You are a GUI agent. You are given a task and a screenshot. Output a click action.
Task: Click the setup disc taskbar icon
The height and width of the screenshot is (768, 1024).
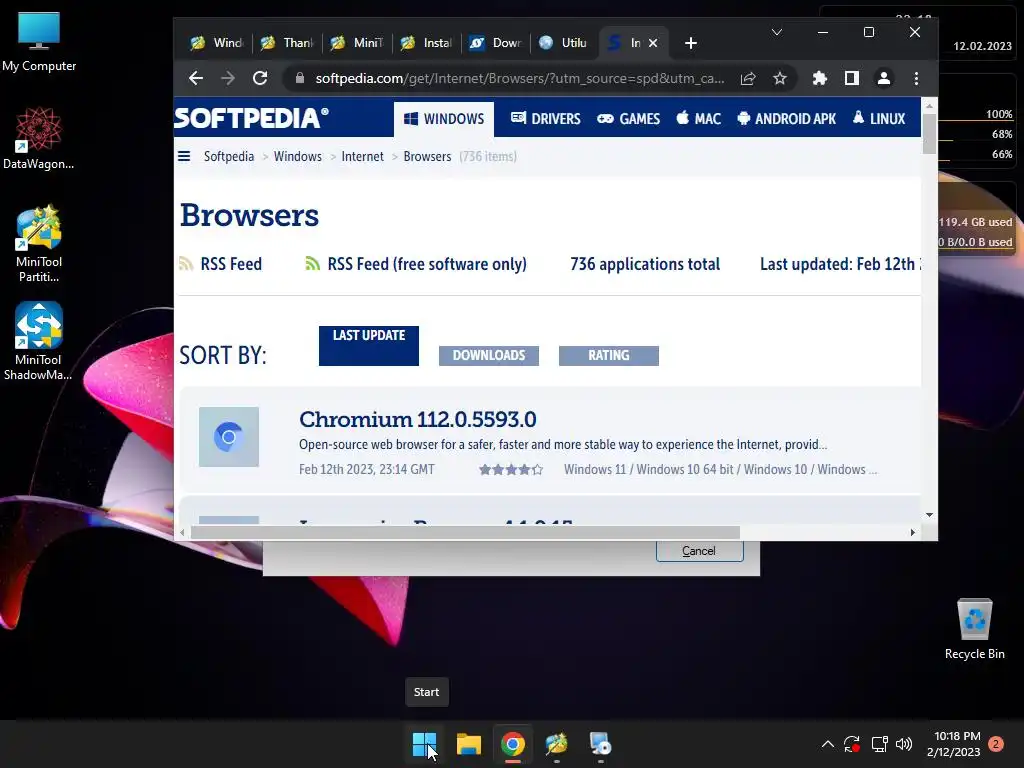tap(600, 744)
